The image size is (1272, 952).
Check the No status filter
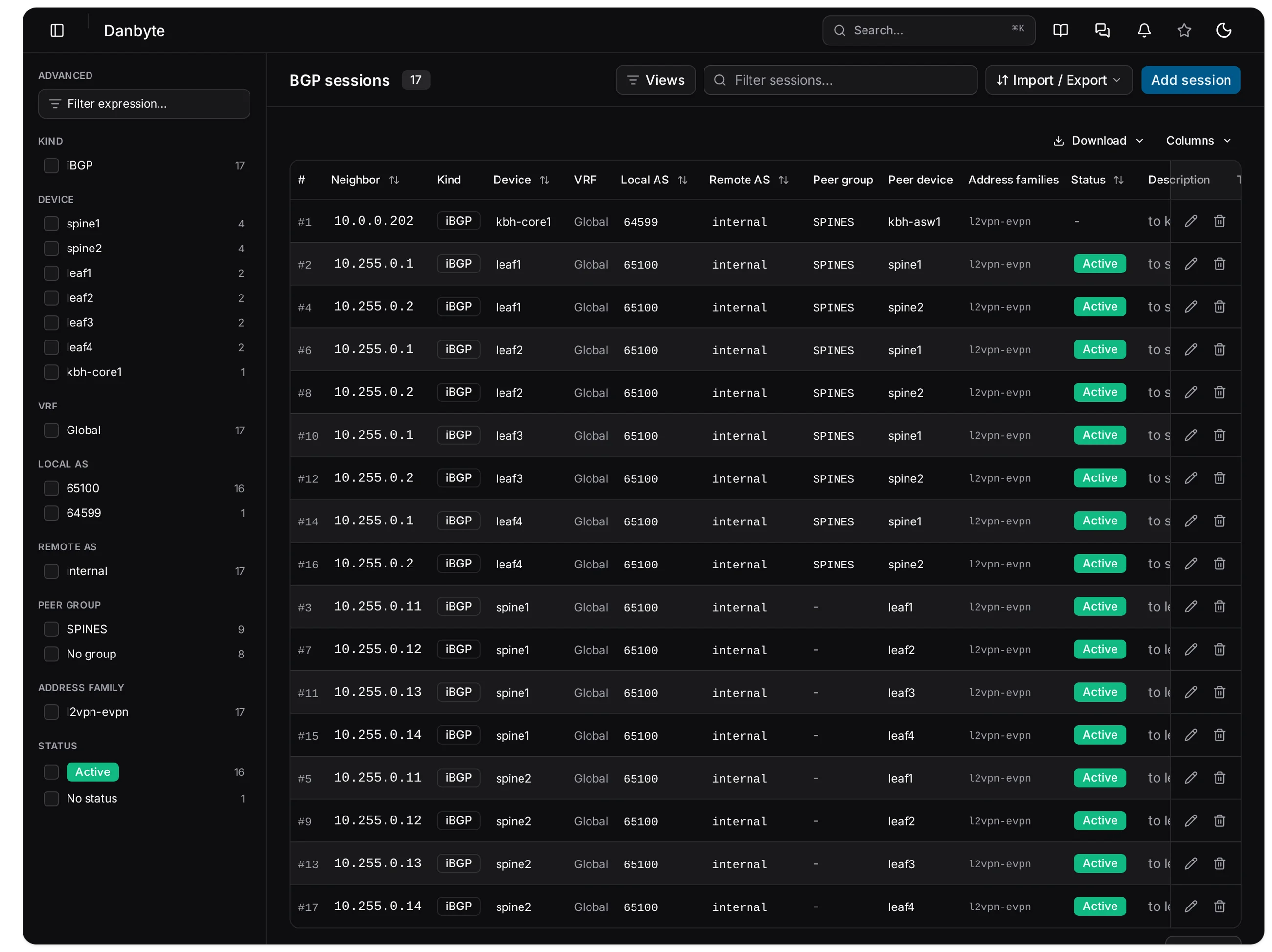coord(51,799)
